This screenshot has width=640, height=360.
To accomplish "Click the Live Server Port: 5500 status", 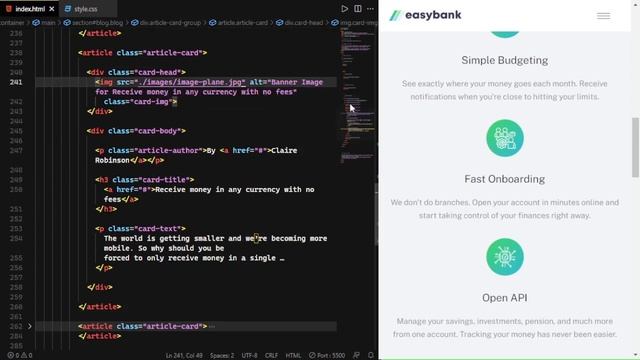I will [x=327, y=356].
